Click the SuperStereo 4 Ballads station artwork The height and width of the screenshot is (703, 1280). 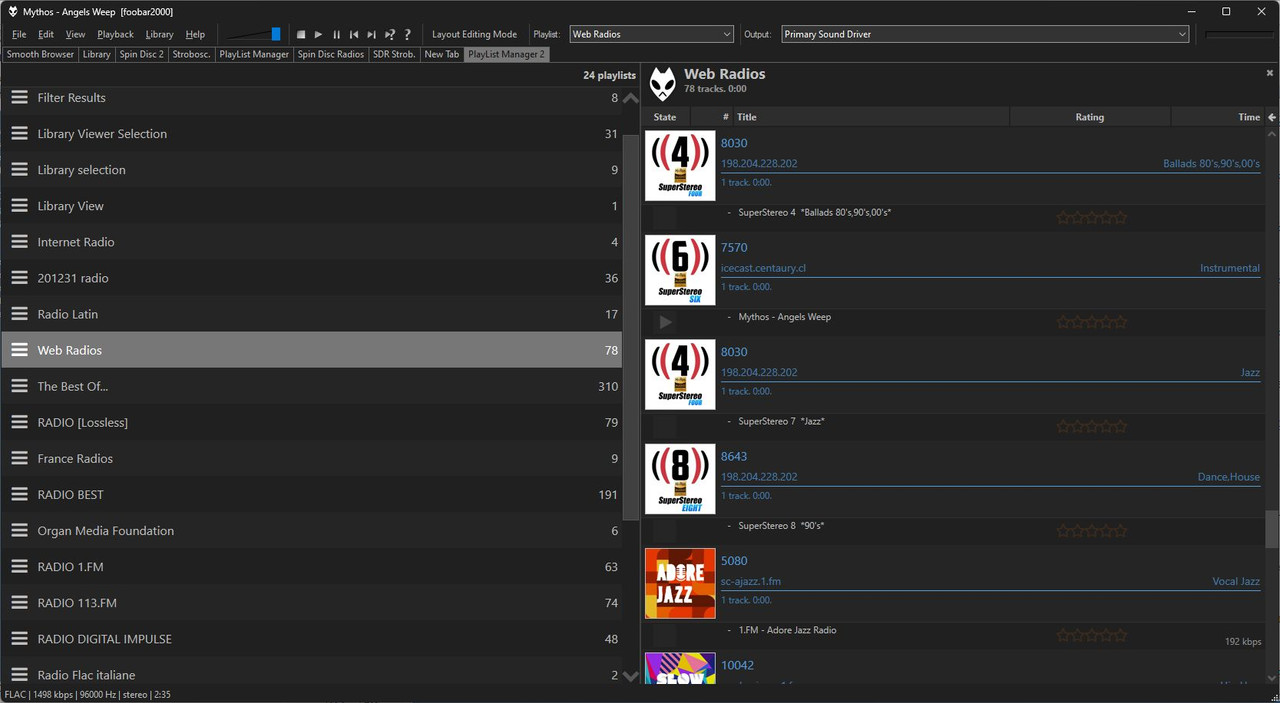[x=680, y=165]
